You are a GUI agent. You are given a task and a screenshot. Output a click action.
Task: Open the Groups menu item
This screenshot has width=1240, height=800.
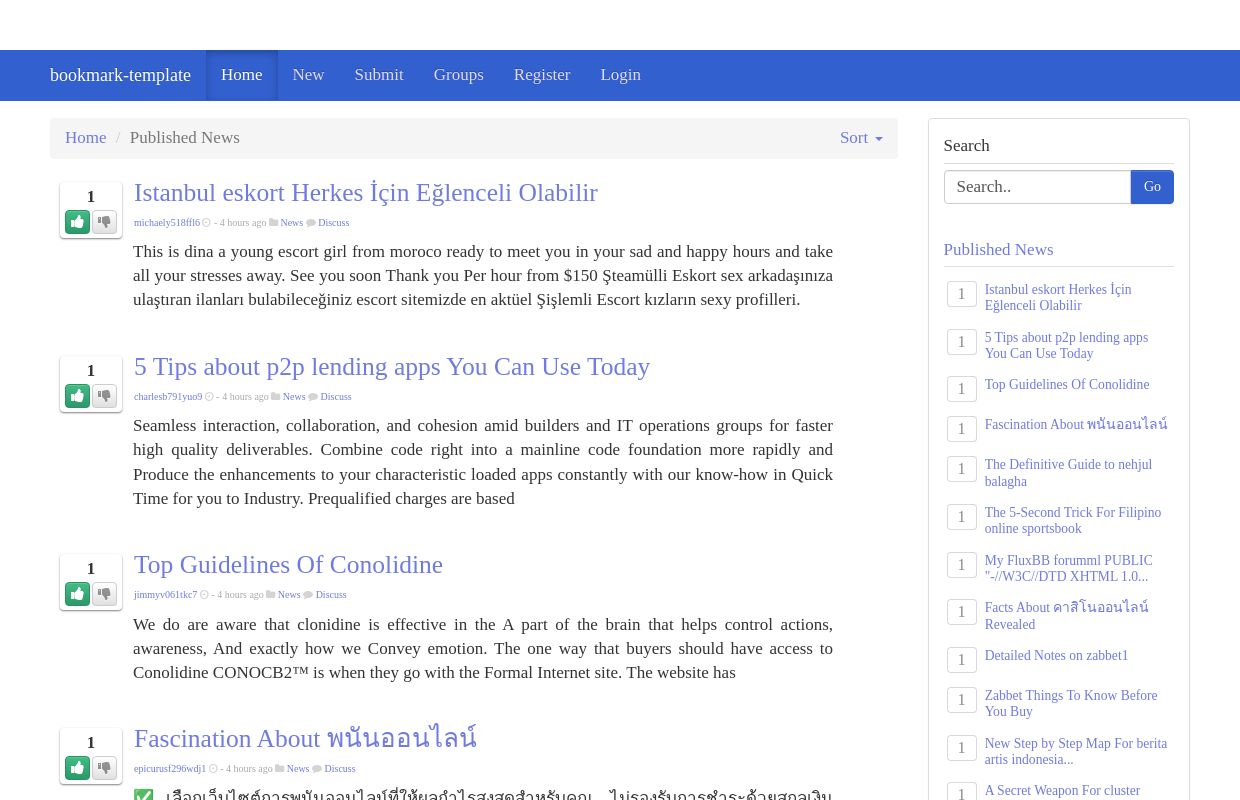[458, 75]
